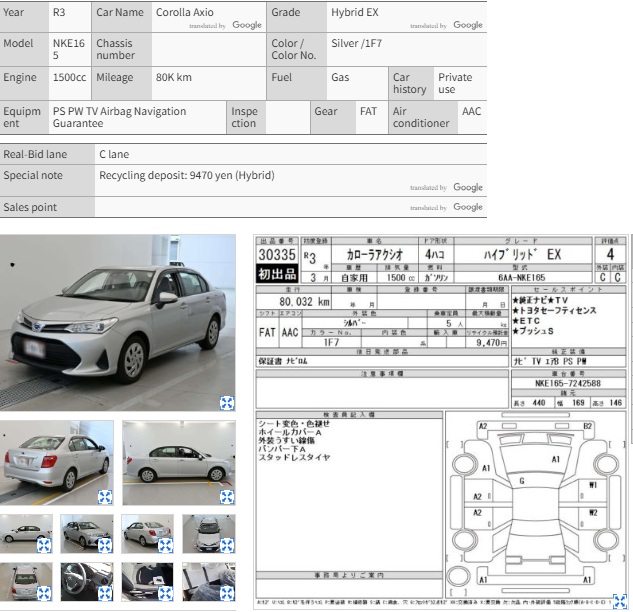Click 'Recycling deposit: 9470 yen (Hybrid)' note
This screenshot has width=633, height=612.
pyautogui.click(x=187, y=175)
